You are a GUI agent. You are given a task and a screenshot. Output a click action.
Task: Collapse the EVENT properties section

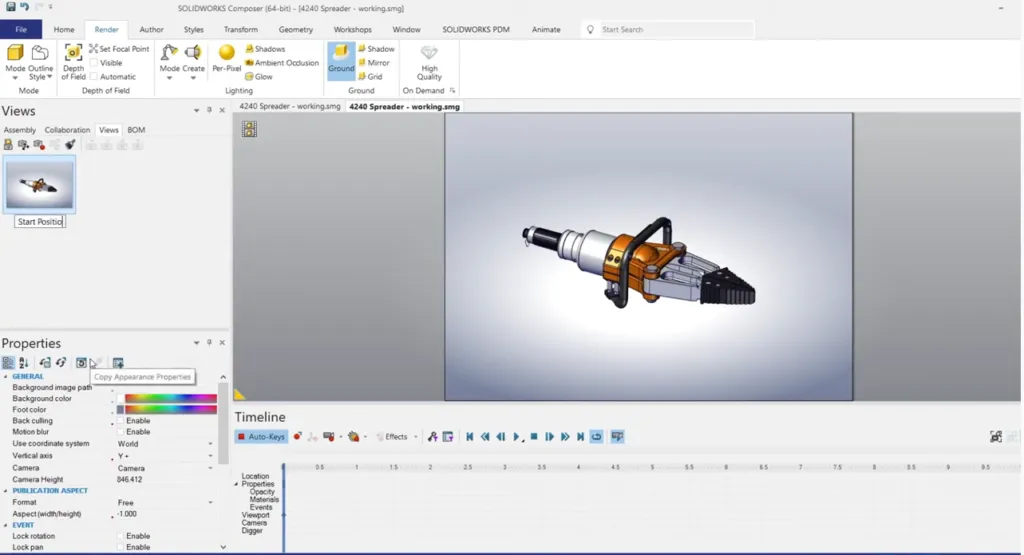pyautogui.click(x=6, y=526)
